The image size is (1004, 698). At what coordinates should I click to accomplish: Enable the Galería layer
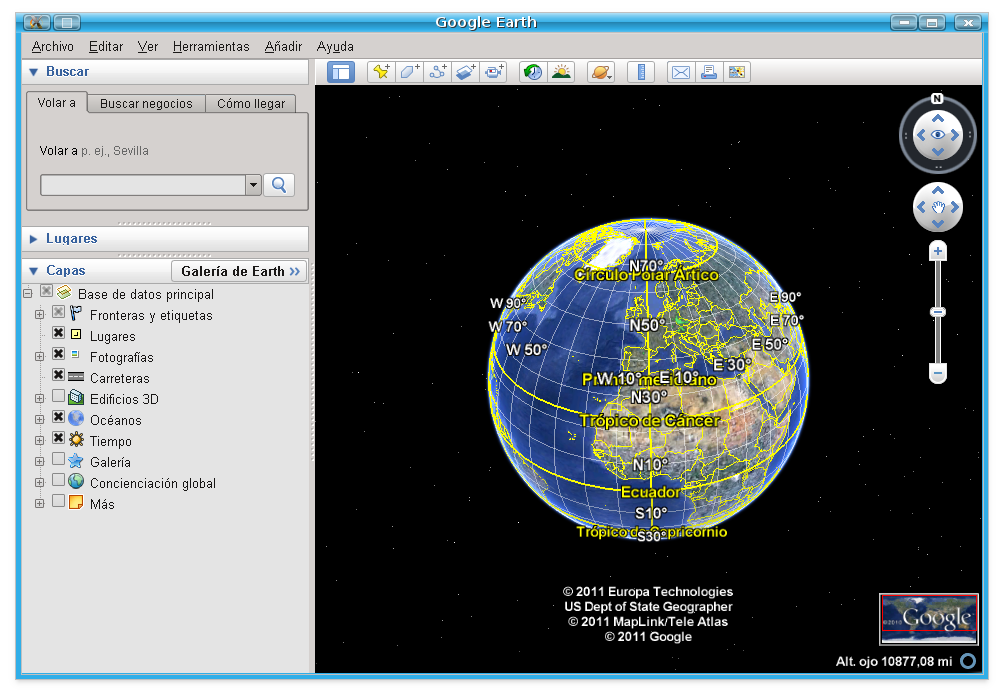click(x=57, y=462)
